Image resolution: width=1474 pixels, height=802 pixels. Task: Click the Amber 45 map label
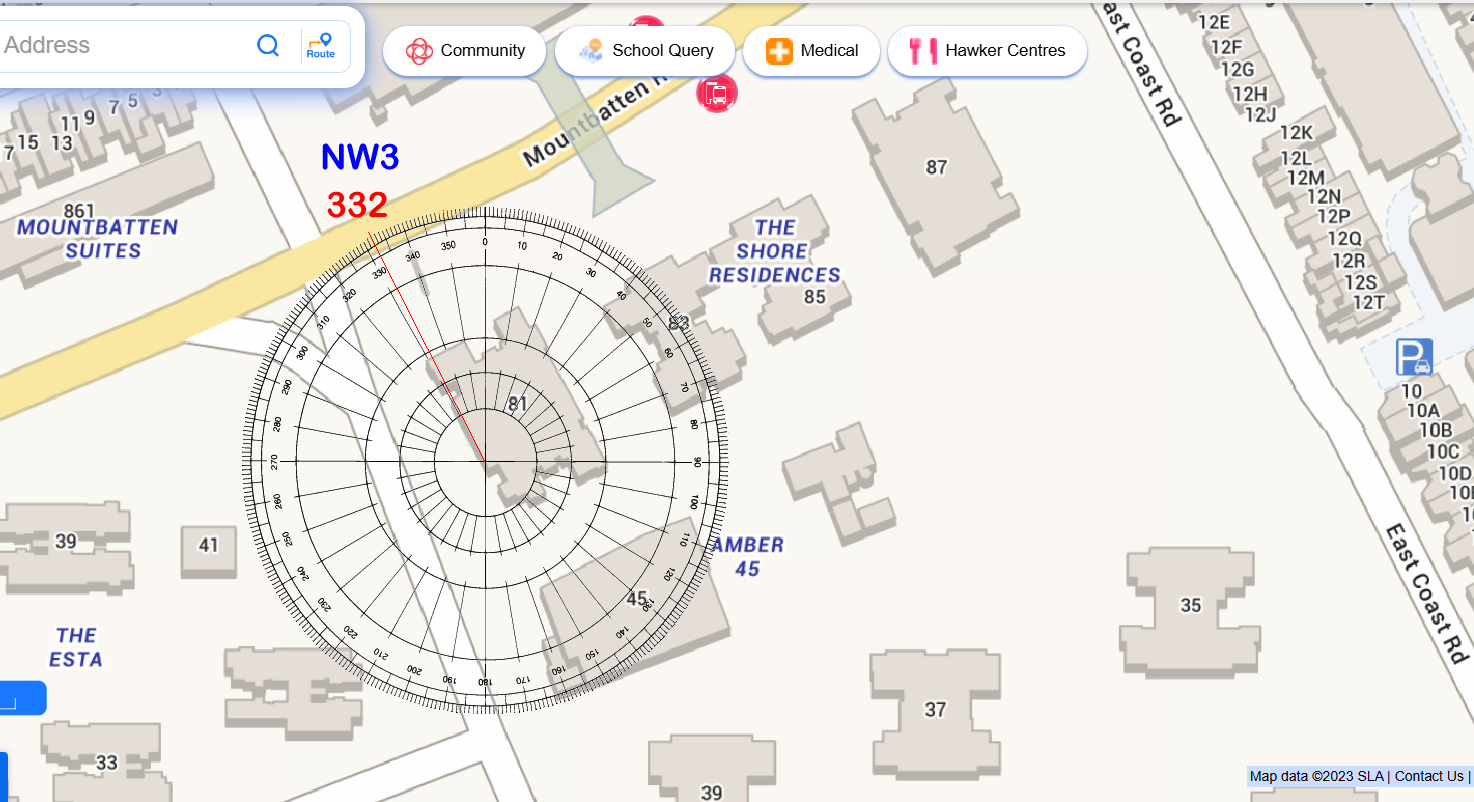pos(747,557)
